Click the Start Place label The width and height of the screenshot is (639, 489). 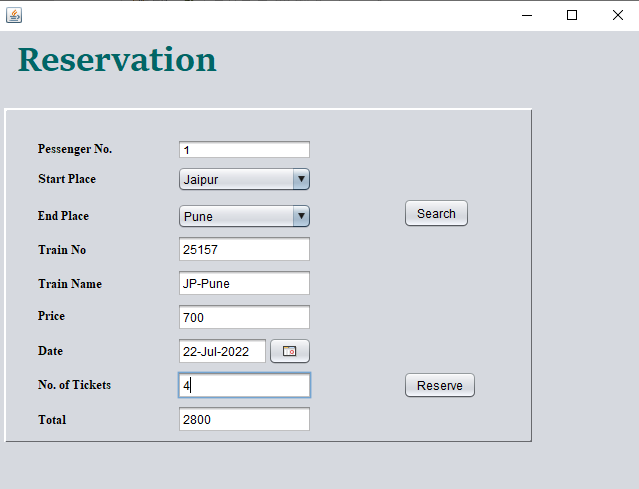[x=67, y=179]
